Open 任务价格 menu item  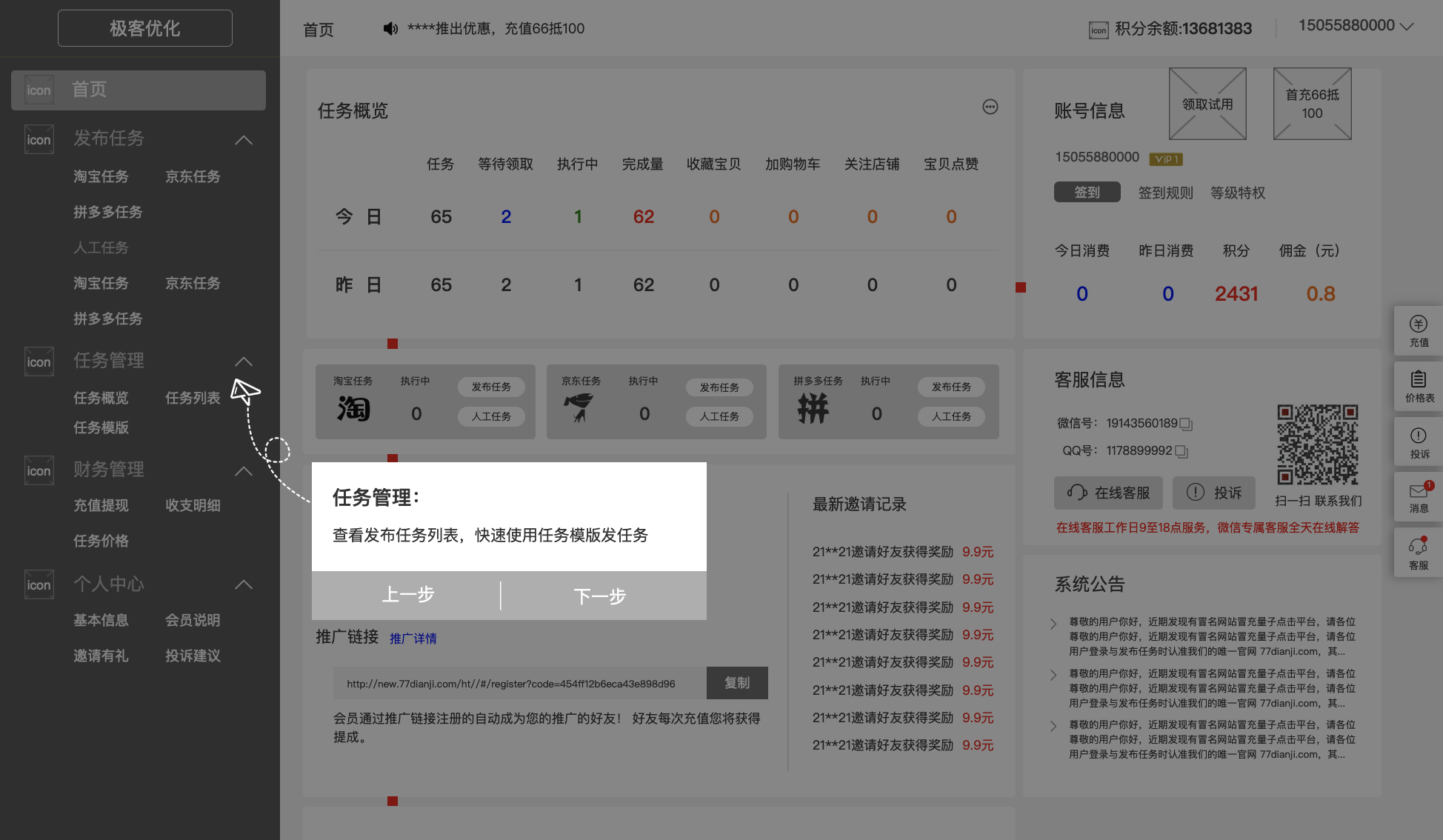[x=101, y=541]
